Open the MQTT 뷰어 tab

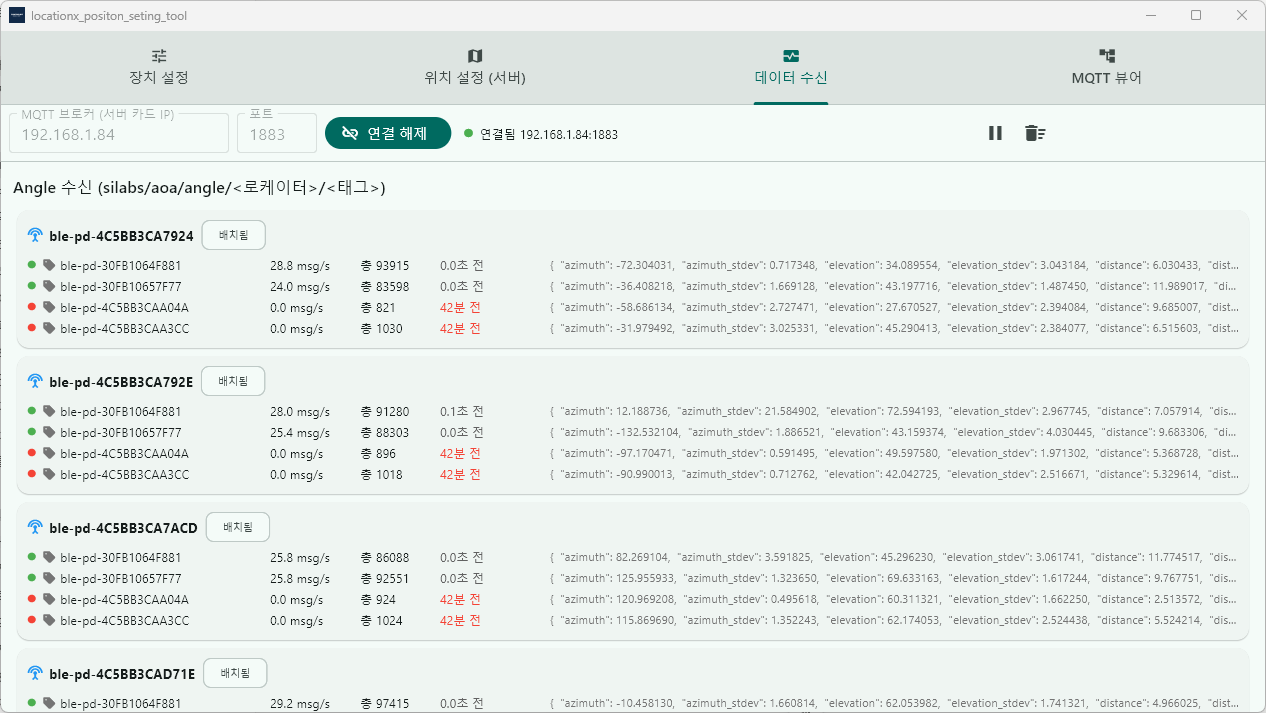1107,67
